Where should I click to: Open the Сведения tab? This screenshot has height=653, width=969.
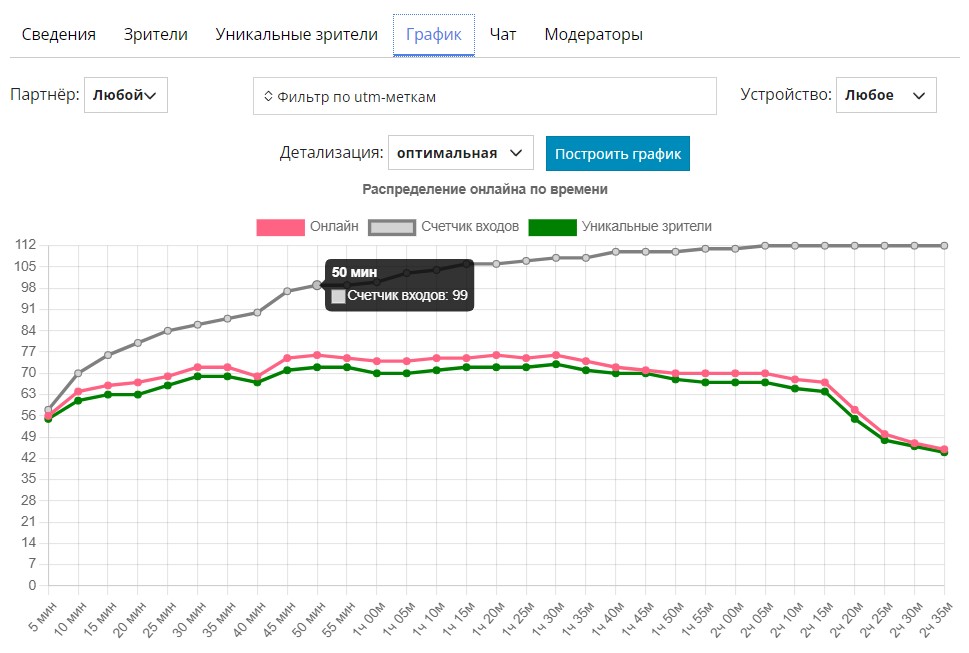tap(59, 34)
